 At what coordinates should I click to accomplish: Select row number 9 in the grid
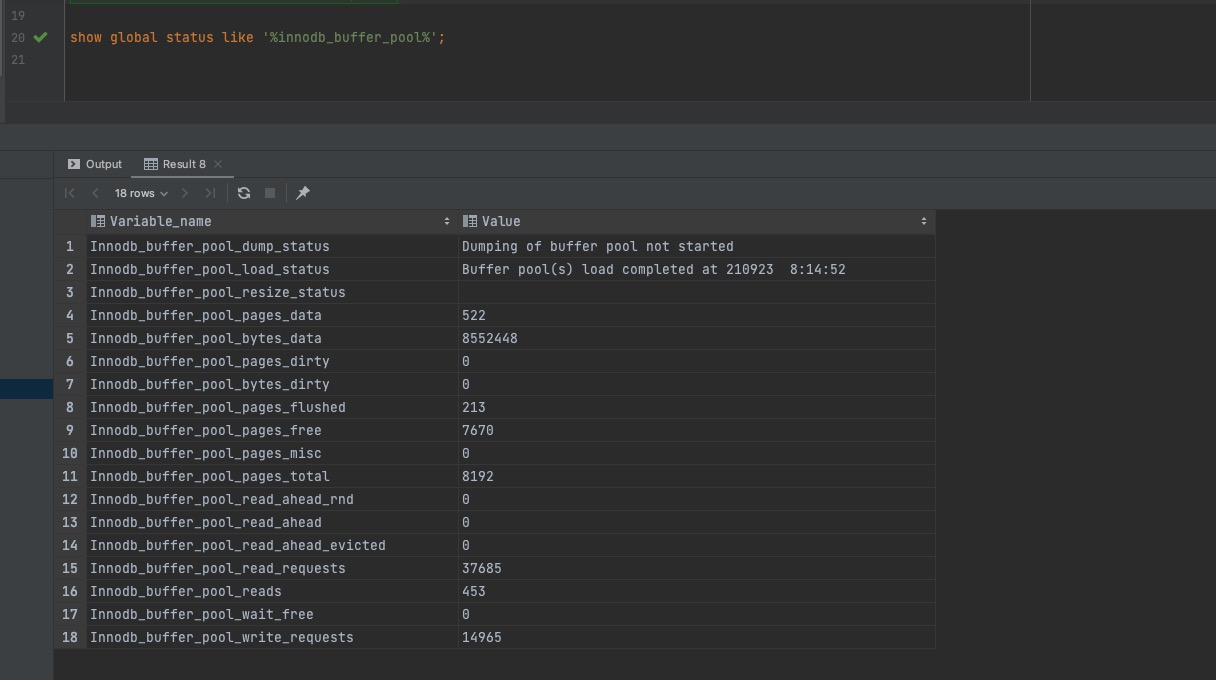pyautogui.click(x=70, y=430)
